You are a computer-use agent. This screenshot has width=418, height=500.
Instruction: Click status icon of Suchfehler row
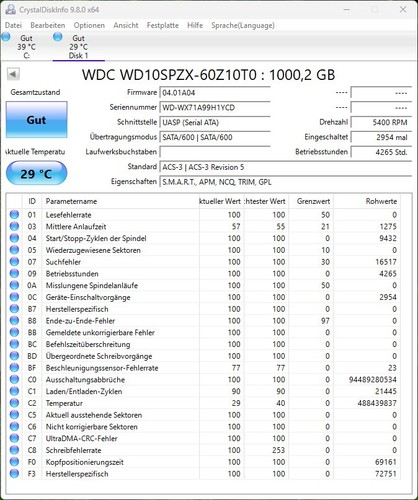pos(14,262)
